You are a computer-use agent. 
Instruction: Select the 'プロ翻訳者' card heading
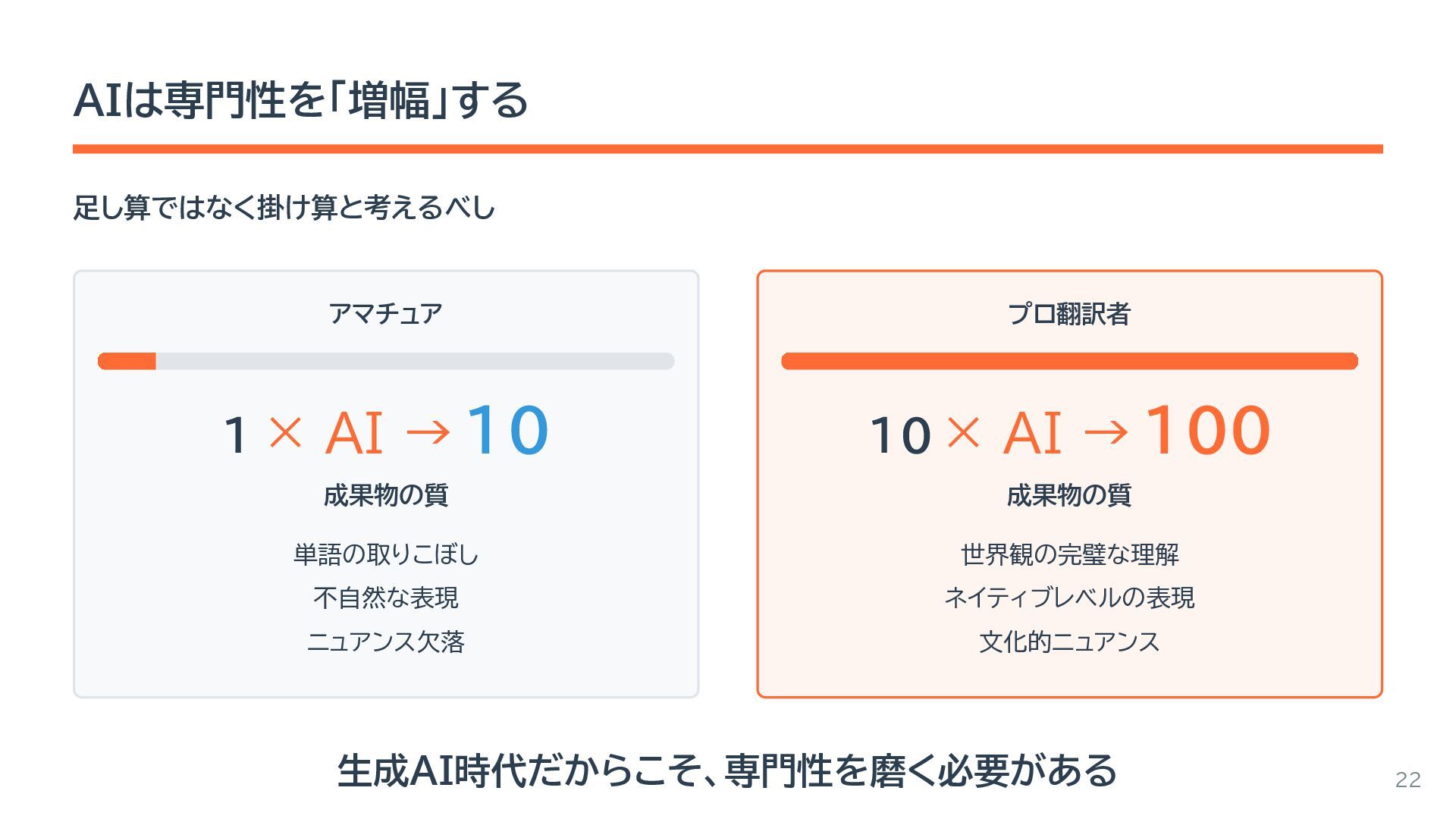pos(1069,313)
